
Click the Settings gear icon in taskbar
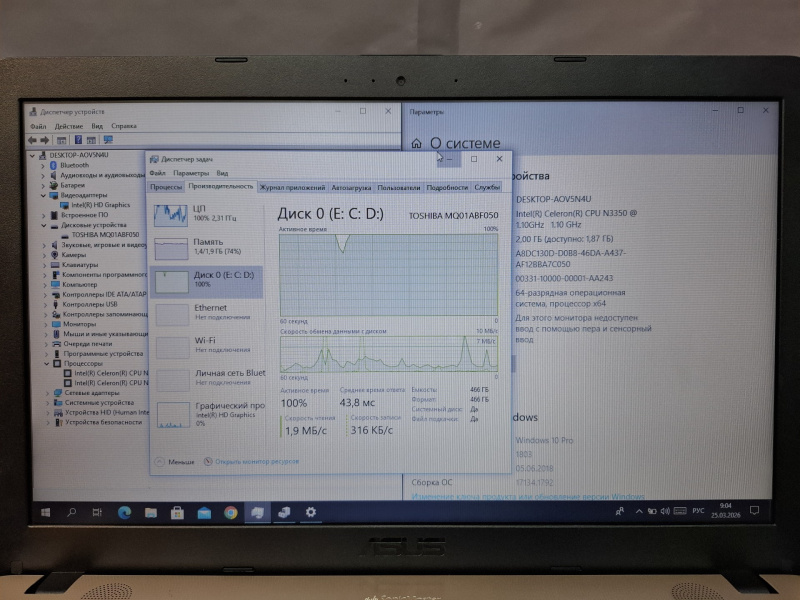tap(311, 512)
